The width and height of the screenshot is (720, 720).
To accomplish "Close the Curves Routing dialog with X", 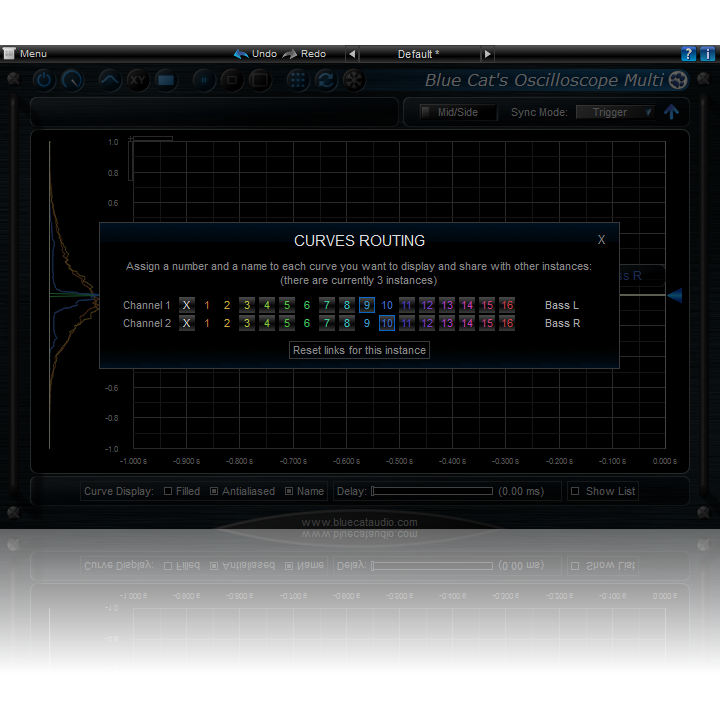I will click(601, 240).
